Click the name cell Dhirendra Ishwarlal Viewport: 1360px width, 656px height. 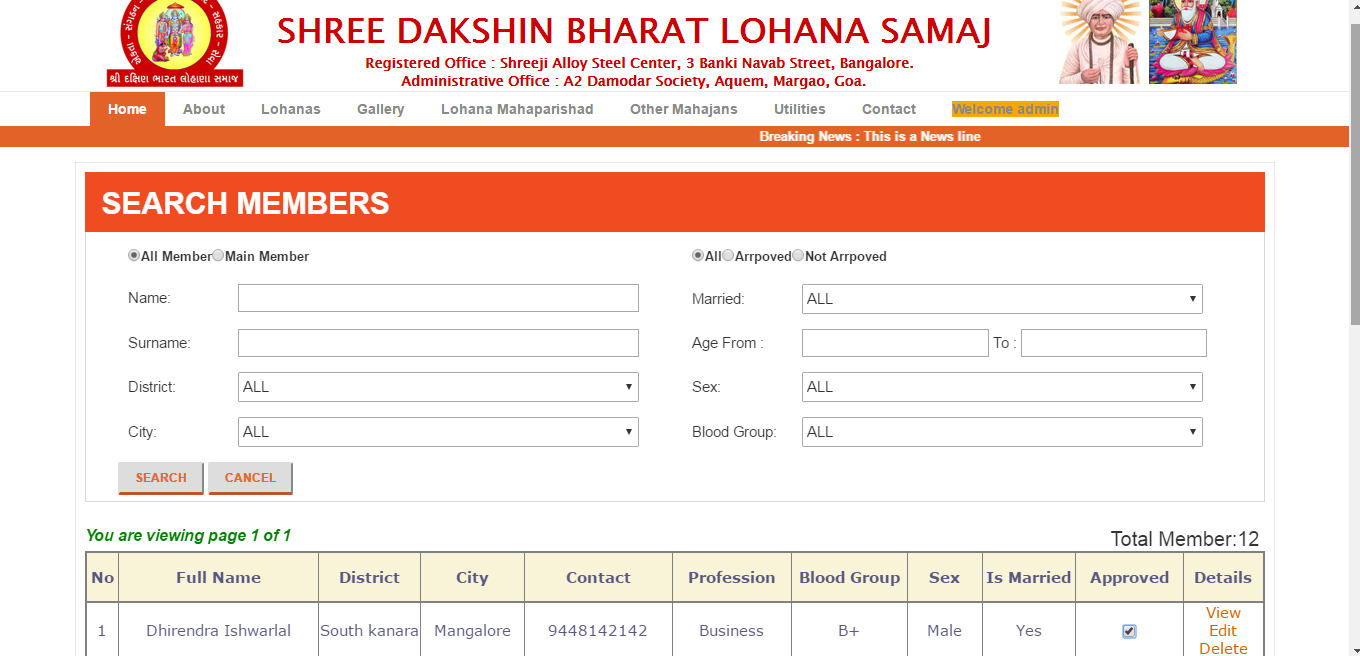click(x=218, y=631)
